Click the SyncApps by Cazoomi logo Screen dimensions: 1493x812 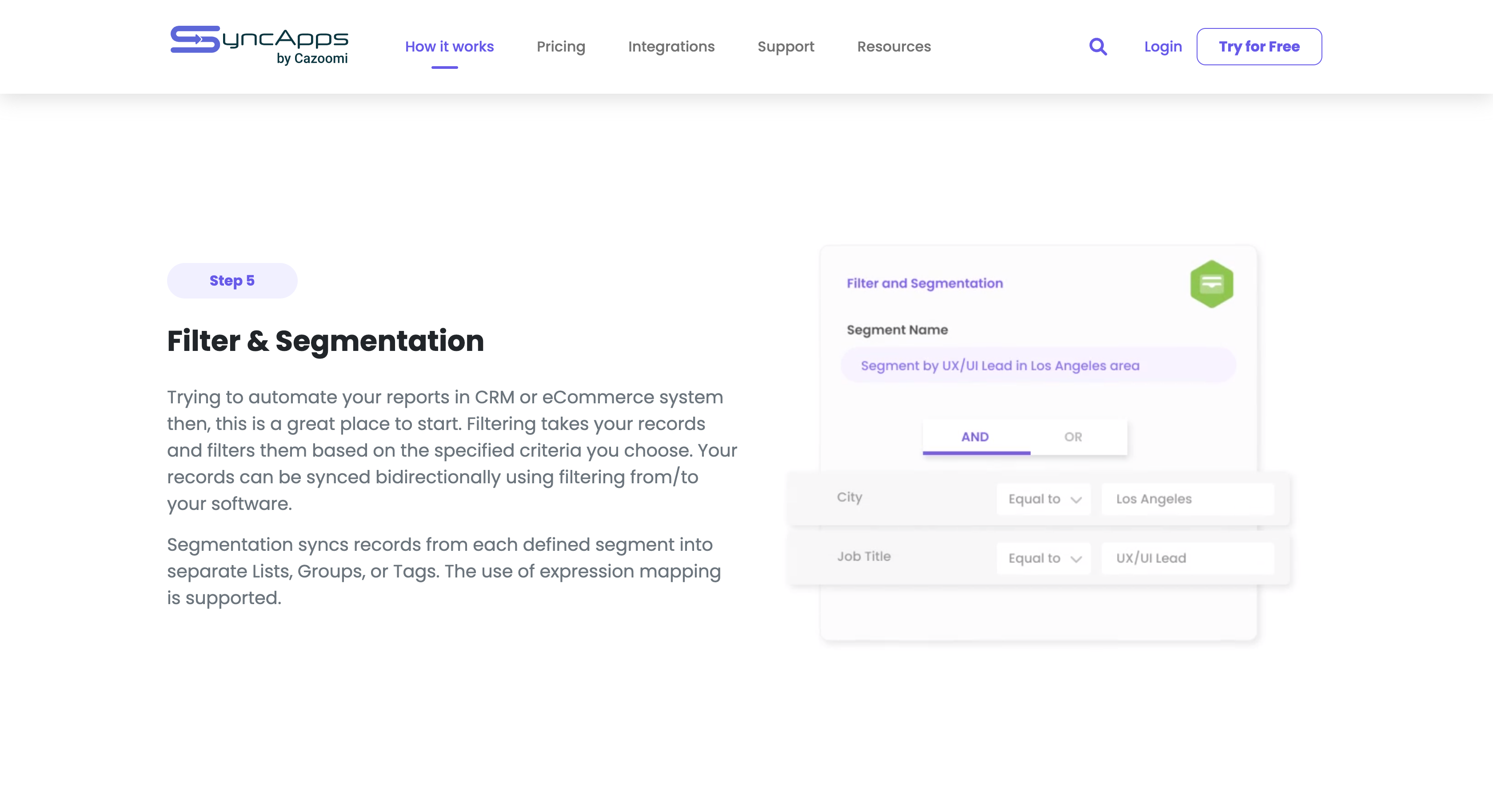(259, 45)
